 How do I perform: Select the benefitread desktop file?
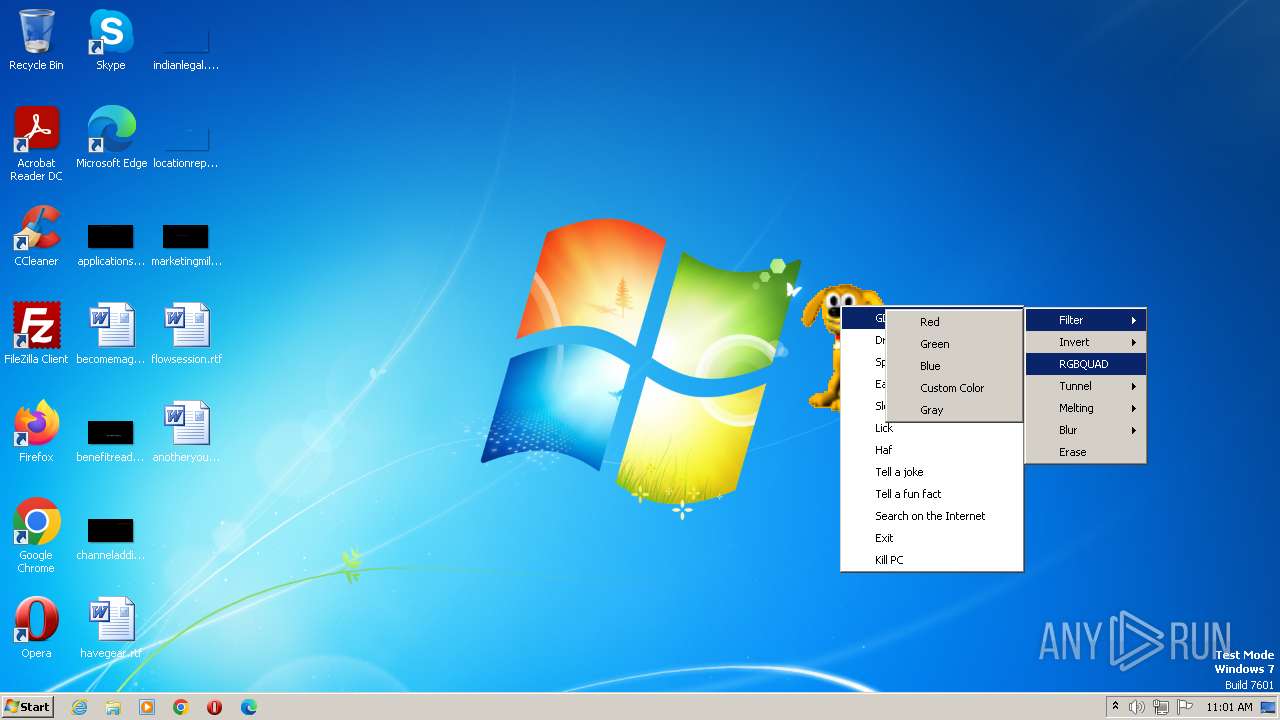(x=110, y=440)
